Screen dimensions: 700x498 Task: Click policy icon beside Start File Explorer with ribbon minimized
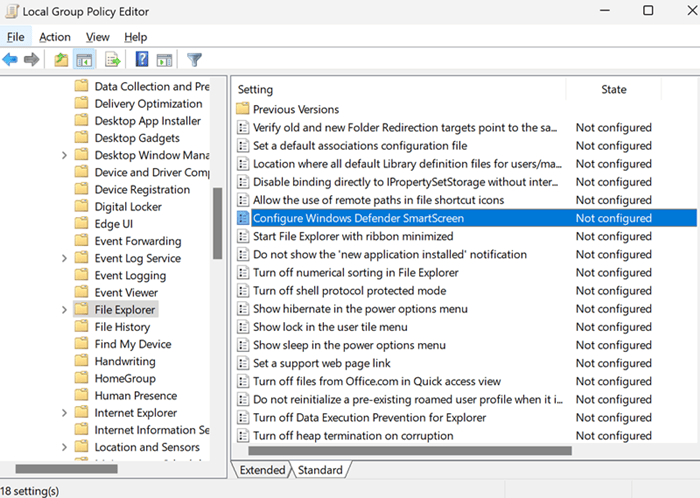[243, 236]
